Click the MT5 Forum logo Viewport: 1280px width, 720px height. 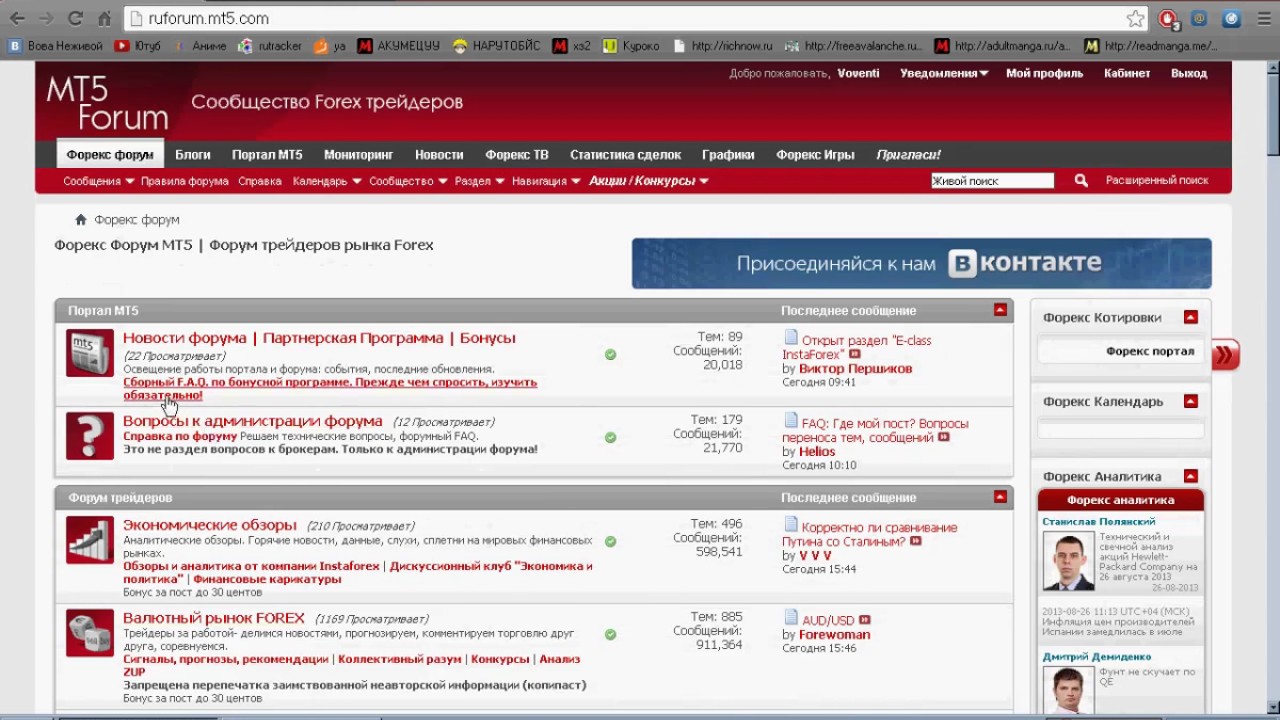pyautogui.click(x=107, y=102)
